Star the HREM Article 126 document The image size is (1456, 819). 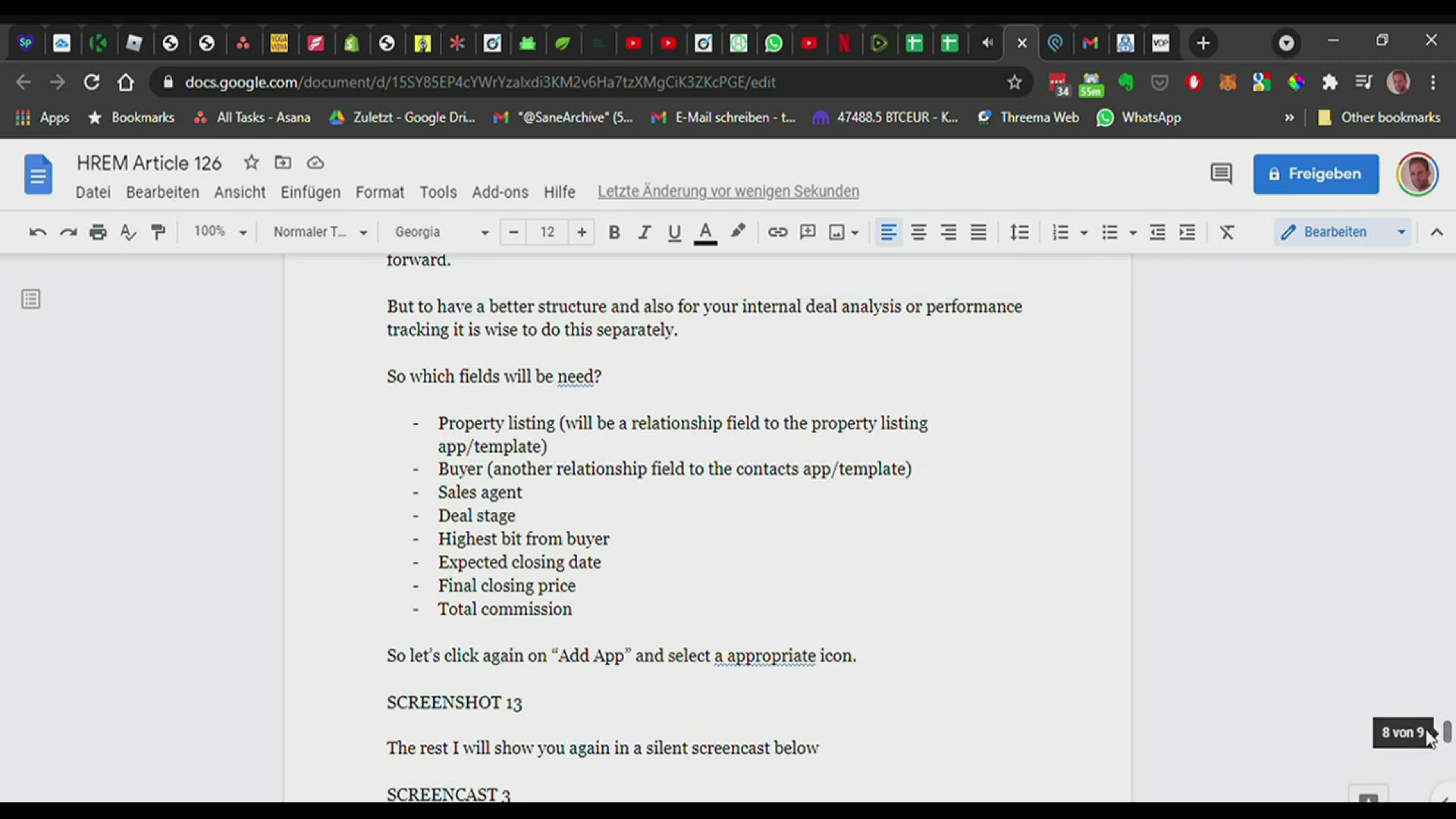(251, 162)
